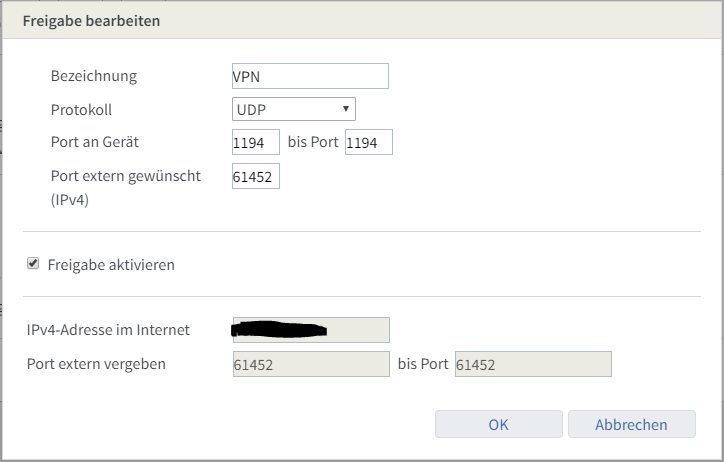724x462 pixels.
Task: Click the bis Port label beside device port
Action: [313, 143]
